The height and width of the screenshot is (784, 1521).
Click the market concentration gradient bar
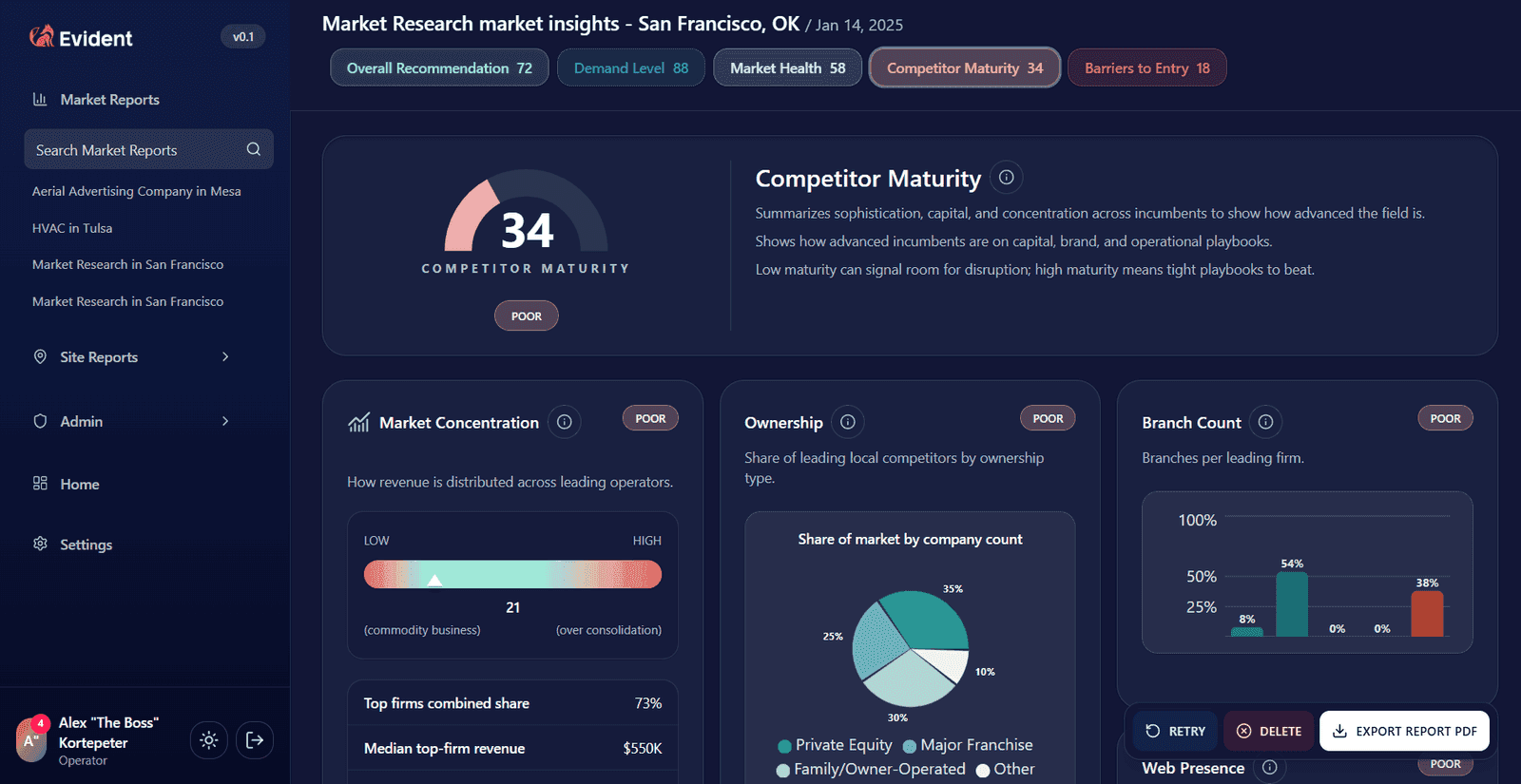pyautogui.click(x=512, y=574)
